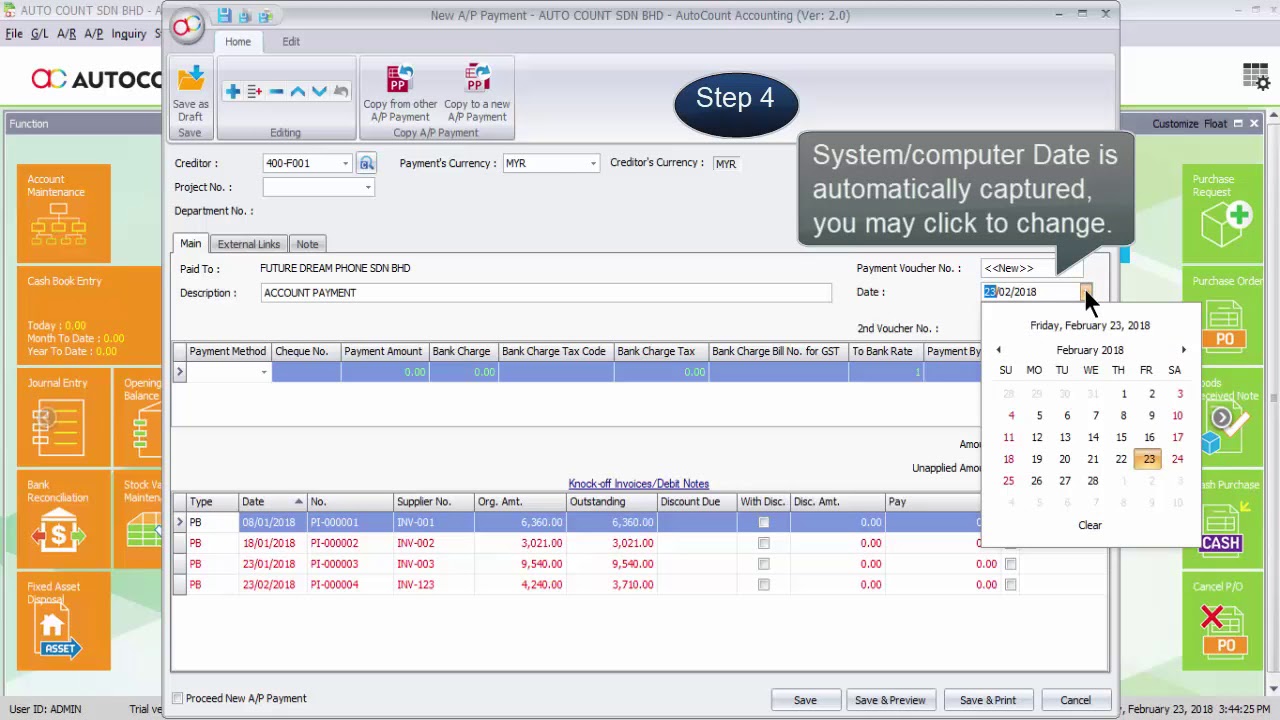Open the Creditor dropdown showing 400-F001
1280x720 pixels.
click(x=346, y=163)
